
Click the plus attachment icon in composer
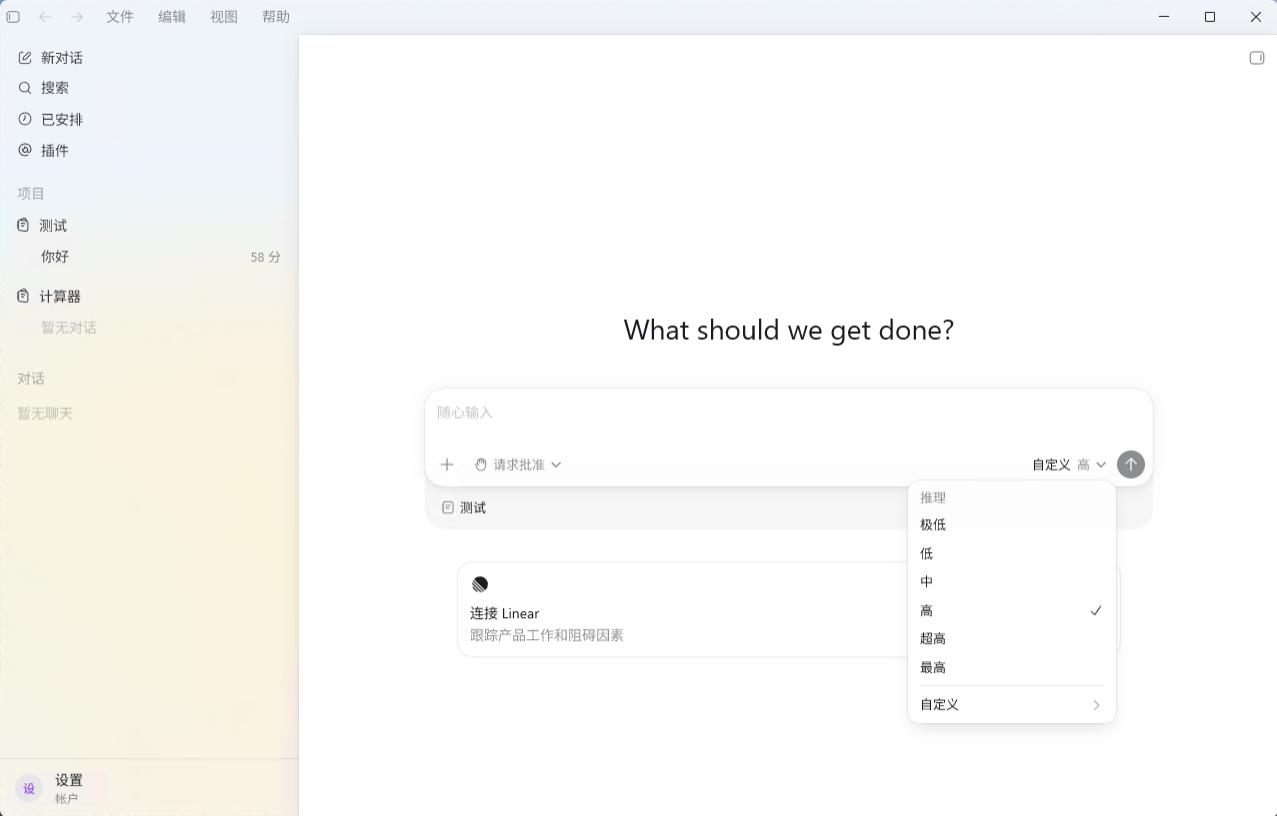[x=447, y=464]
